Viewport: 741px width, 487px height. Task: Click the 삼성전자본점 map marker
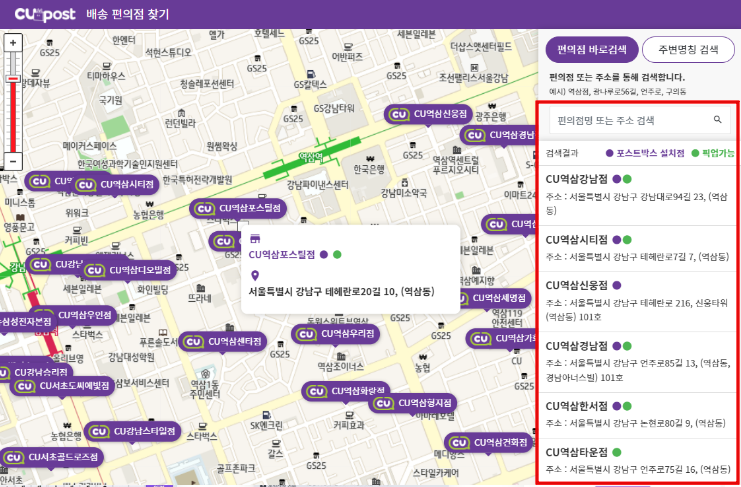[x=28, y=322]
